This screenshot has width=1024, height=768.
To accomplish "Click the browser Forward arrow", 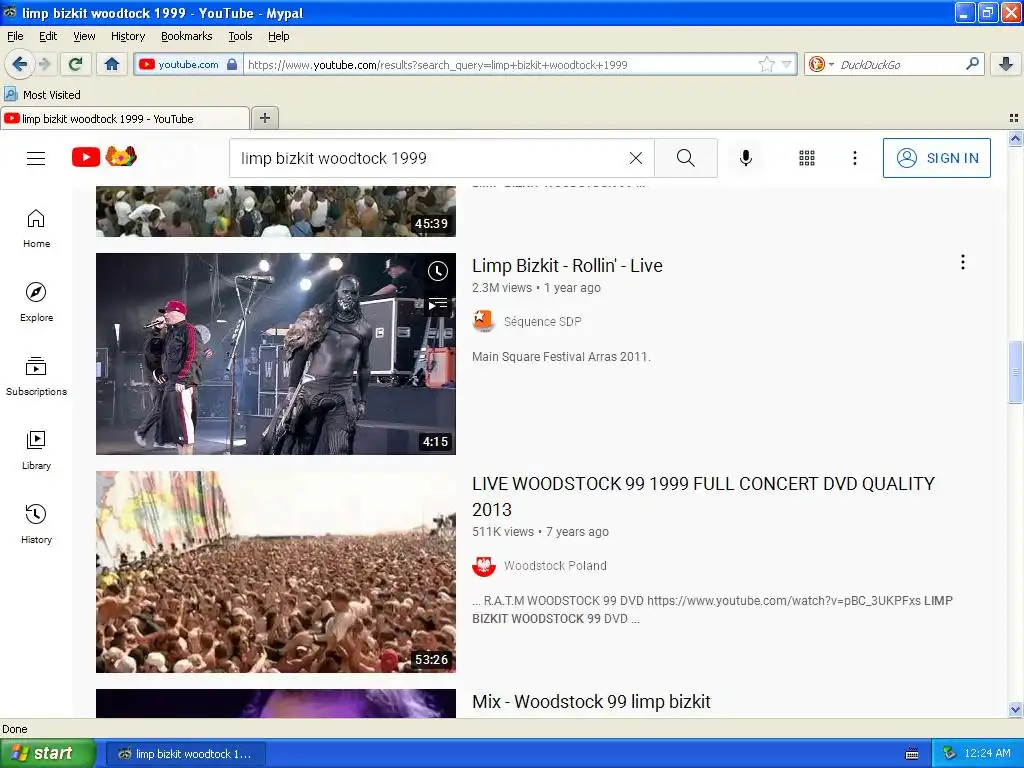I will tap(44, 64).
